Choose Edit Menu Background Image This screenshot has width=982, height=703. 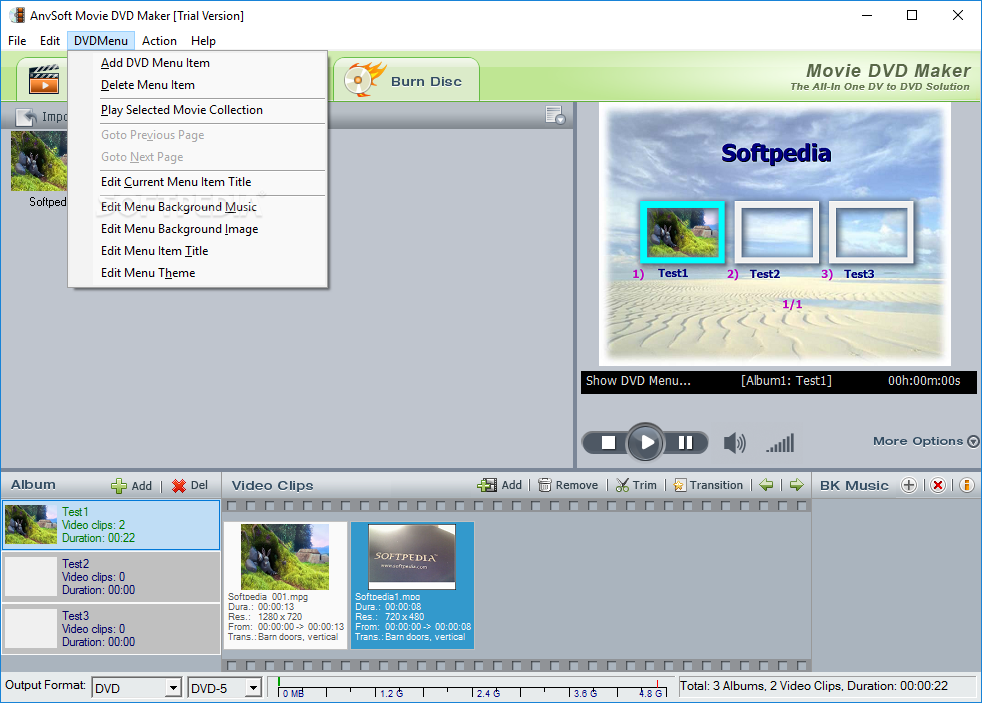click(197, 228)
